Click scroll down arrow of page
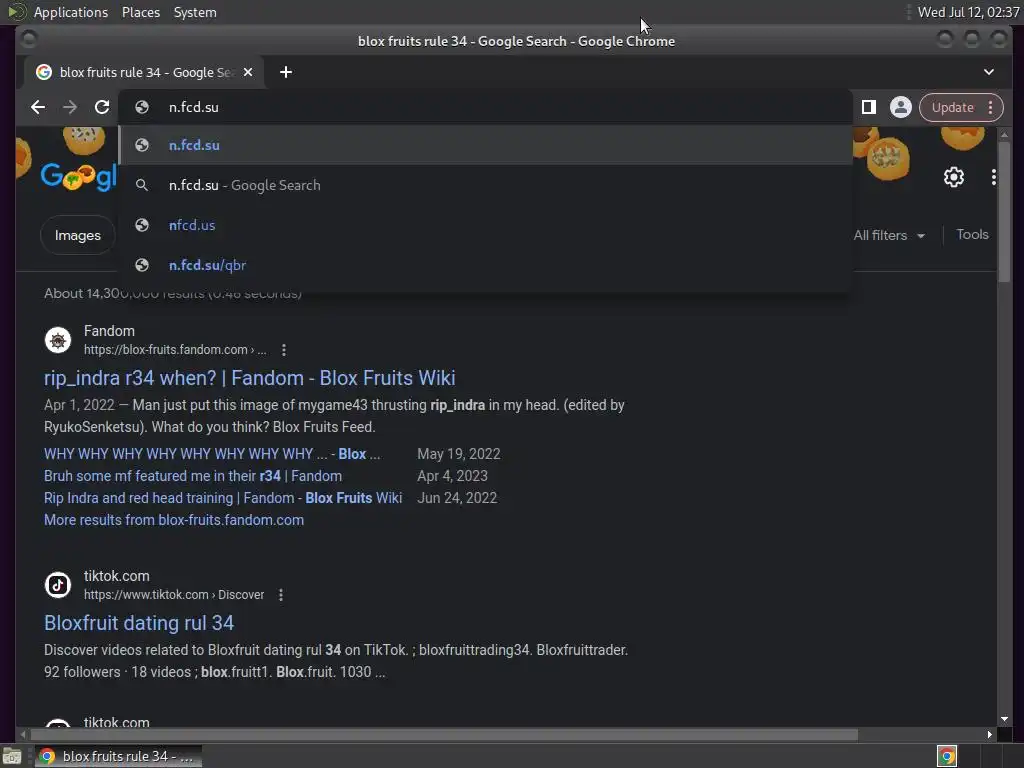 (x=1004, y=719)
